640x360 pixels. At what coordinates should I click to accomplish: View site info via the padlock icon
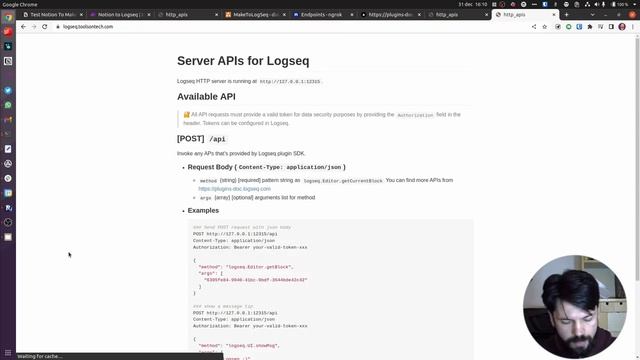[58, 27]
